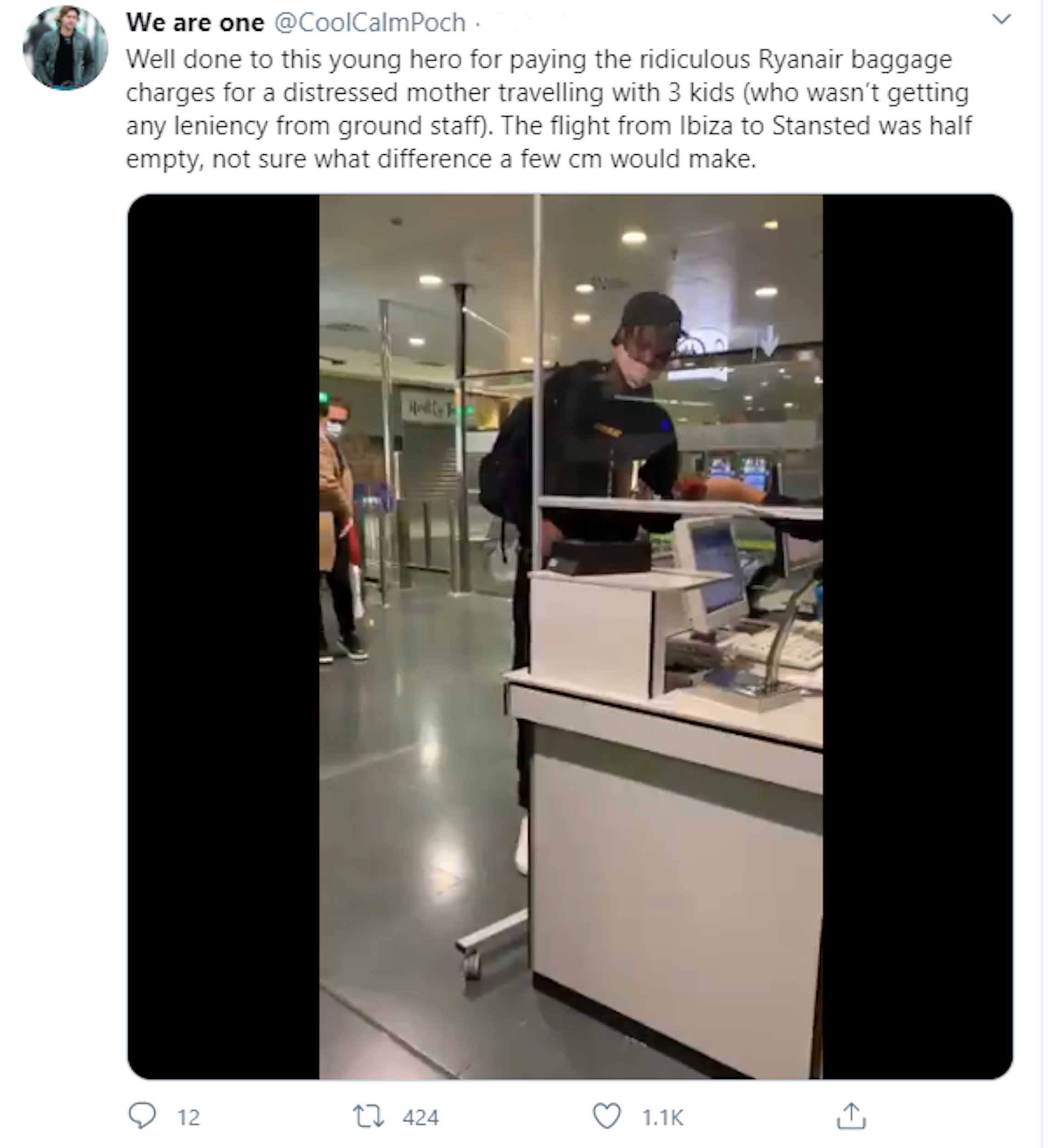
Task: Click the retweet count 424
Action: (420, 1117)
